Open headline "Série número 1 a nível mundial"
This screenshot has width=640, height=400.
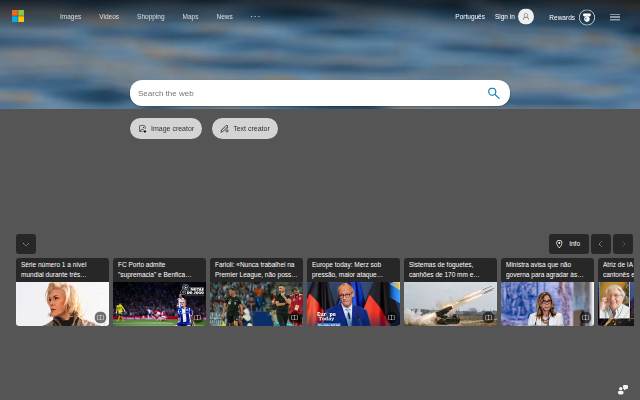tap(54, 270)
